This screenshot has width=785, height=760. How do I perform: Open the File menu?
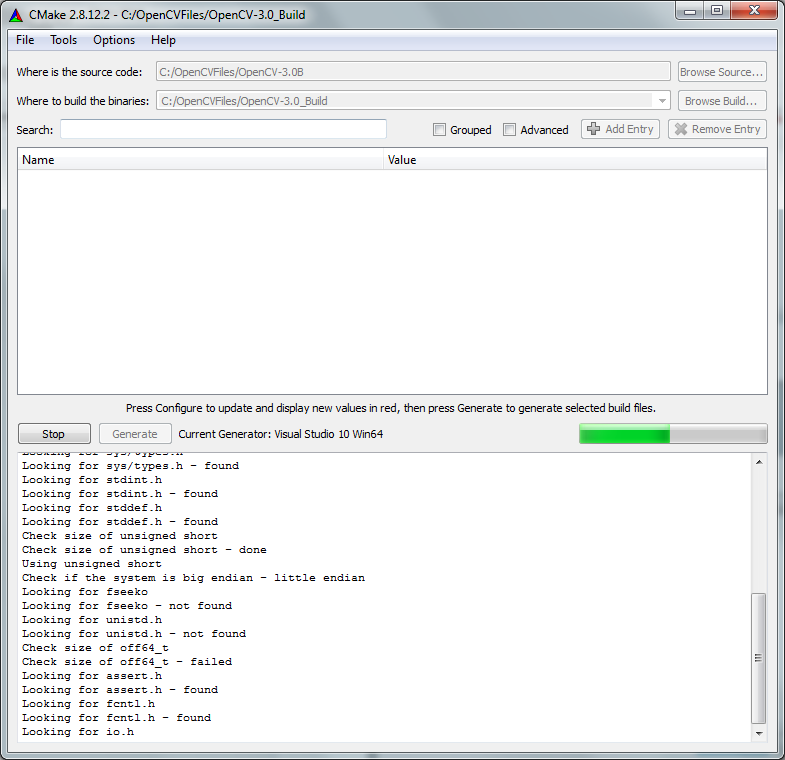pyautogui.click(x=25, y=40)
